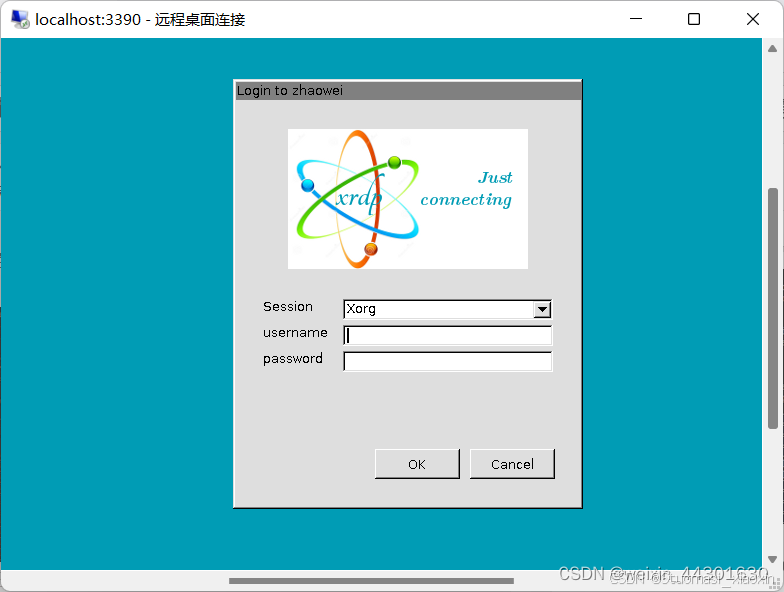Click the vertical scrollbar up arrow

[x=772, y=49]
